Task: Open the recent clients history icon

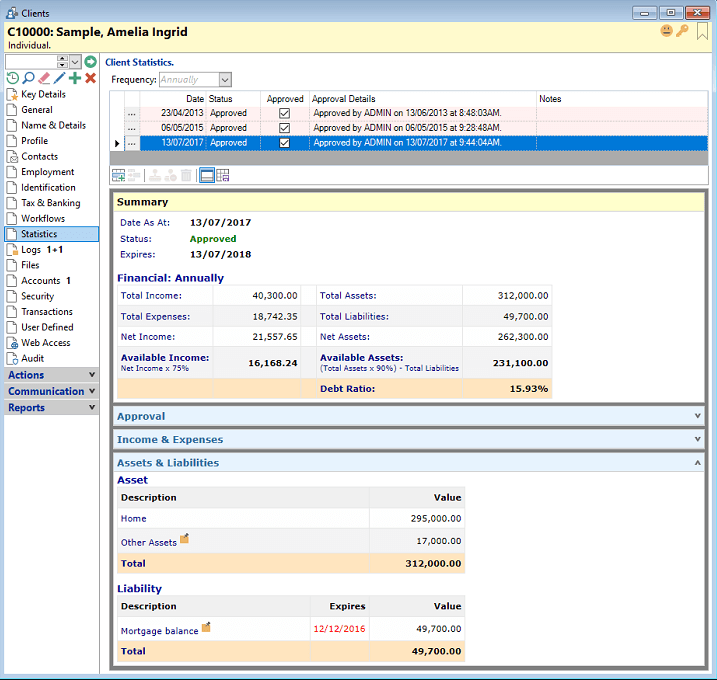Action: coord(13,78)
